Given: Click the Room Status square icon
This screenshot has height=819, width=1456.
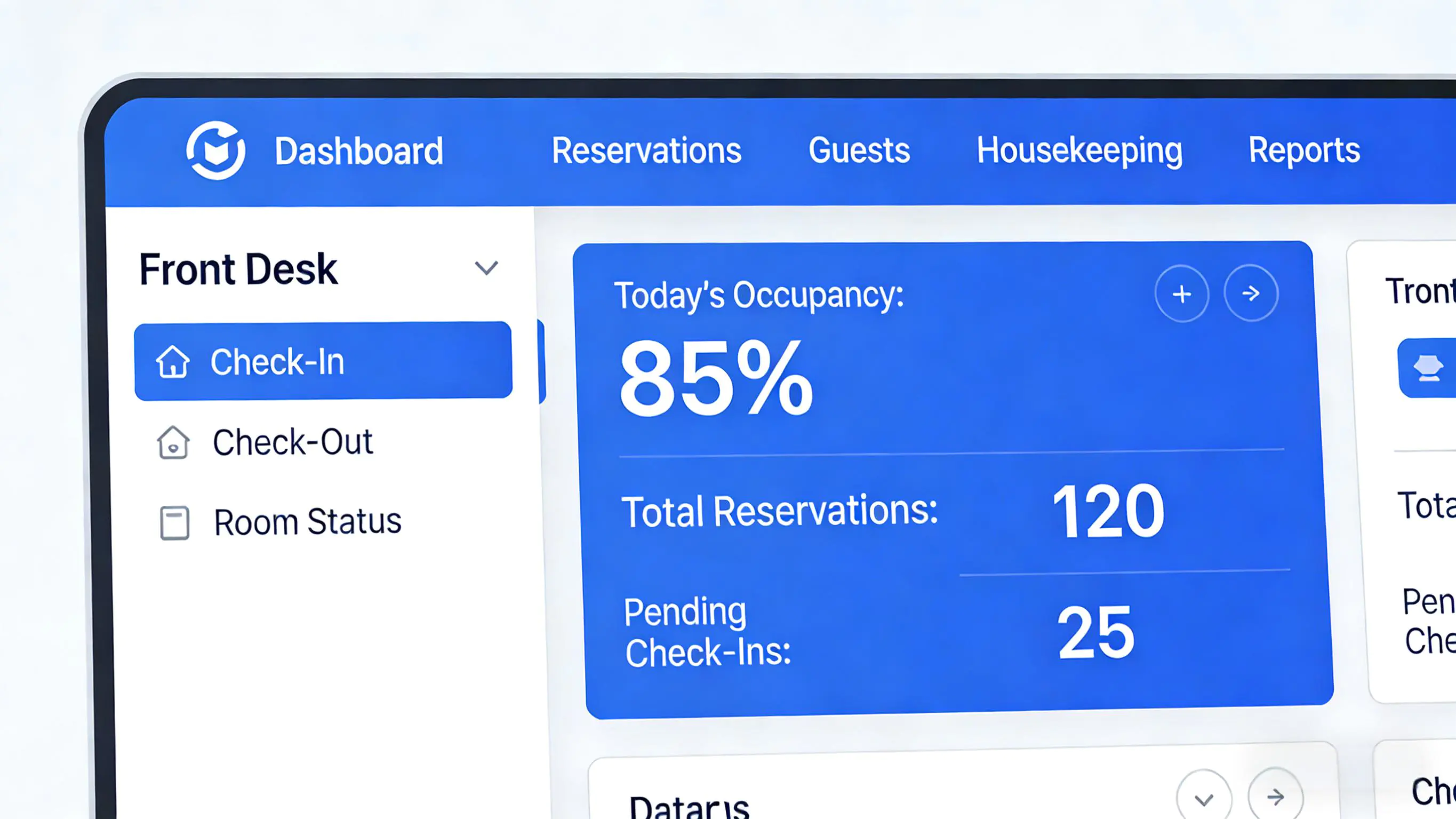Looking at the screenshot, I should (x=174, y=522).
